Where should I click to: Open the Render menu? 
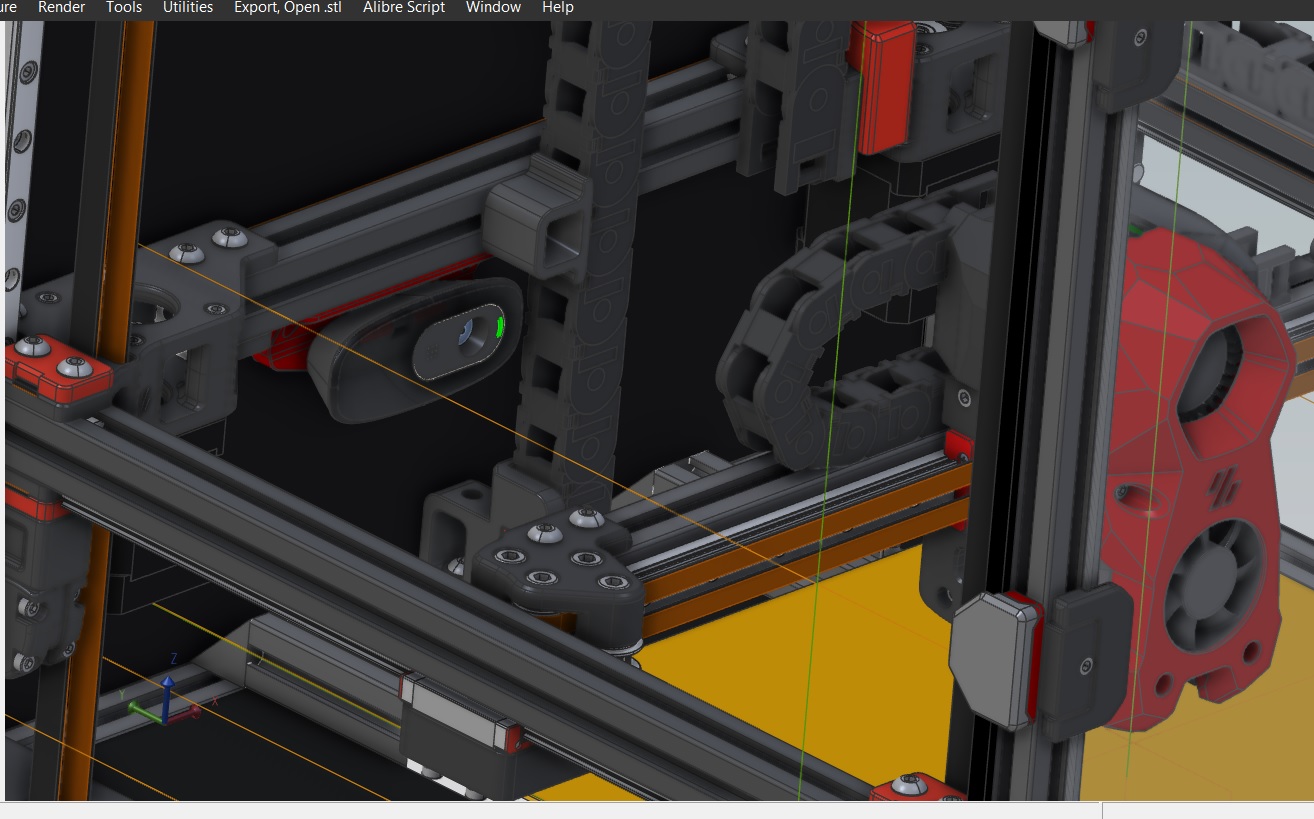(x=61, y=7)
